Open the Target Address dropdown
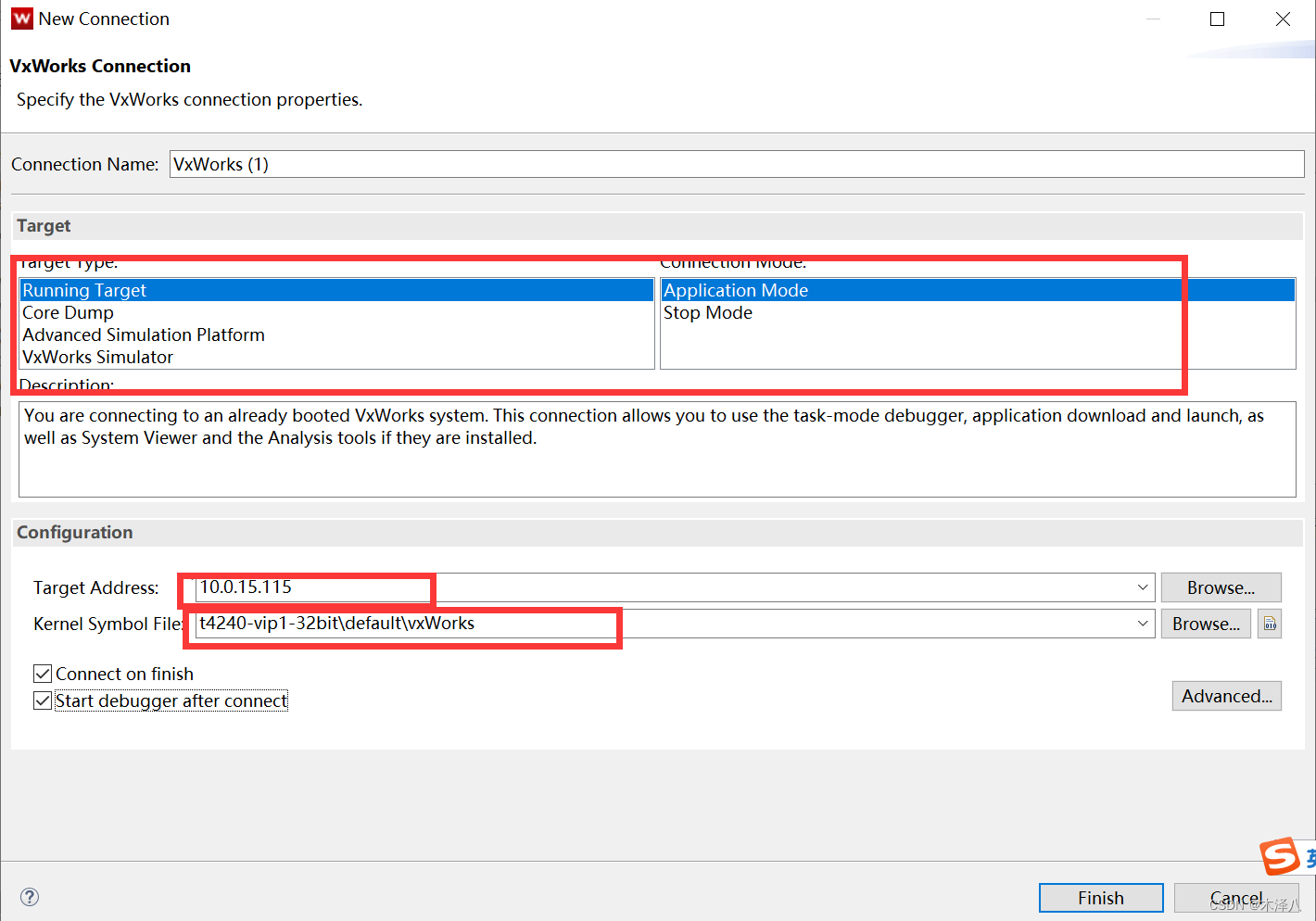 [x=1143, y=587]
